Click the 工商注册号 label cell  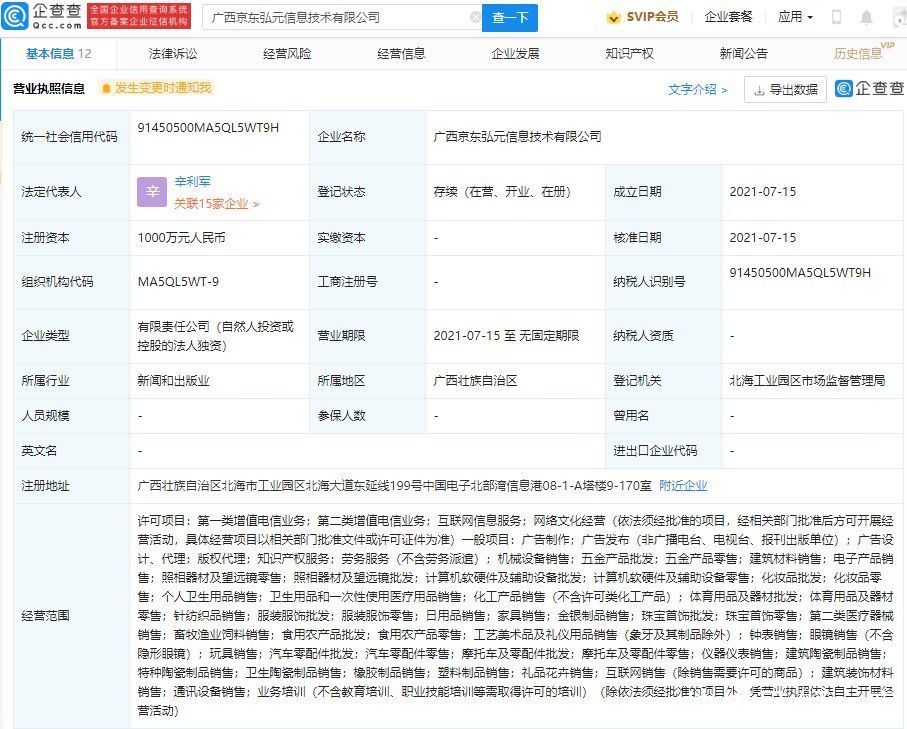point(367,282)
